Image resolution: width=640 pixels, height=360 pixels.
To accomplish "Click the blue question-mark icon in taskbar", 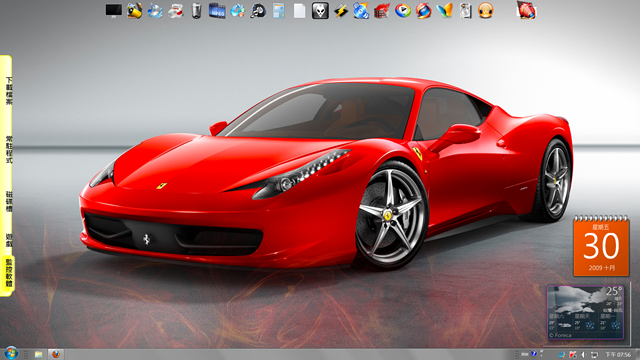I will tap(534, 354).
